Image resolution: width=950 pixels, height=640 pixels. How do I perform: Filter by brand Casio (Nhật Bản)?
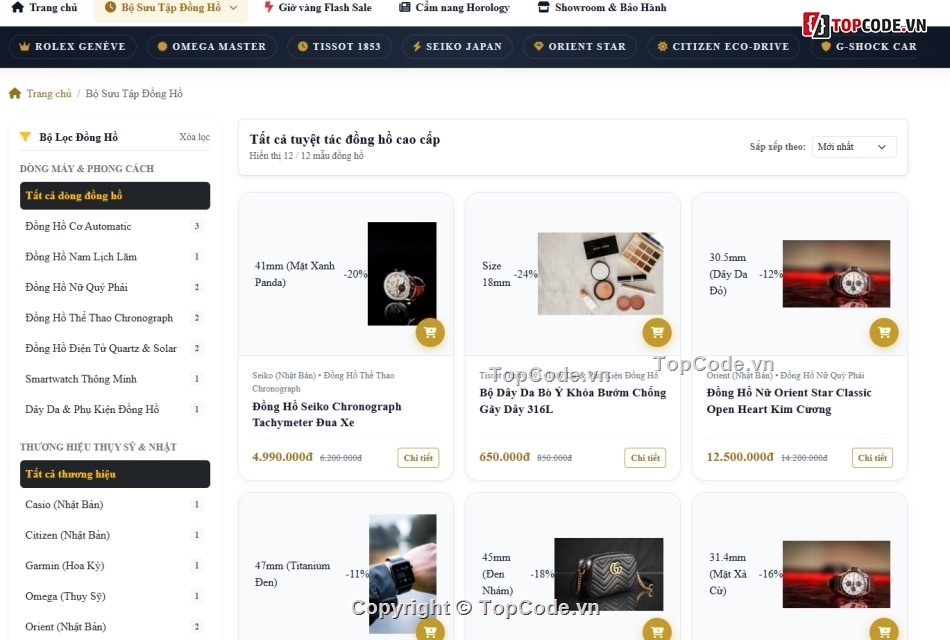(115, 504)
